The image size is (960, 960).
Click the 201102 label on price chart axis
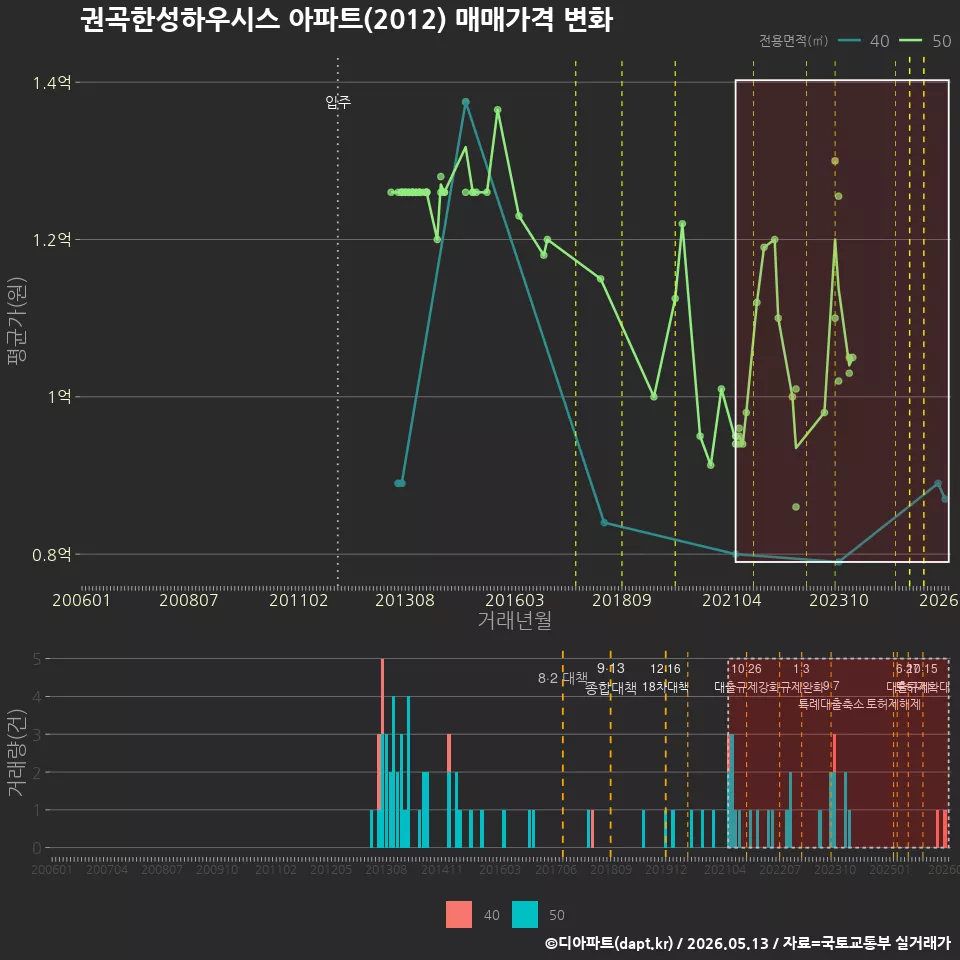(299, 600)
